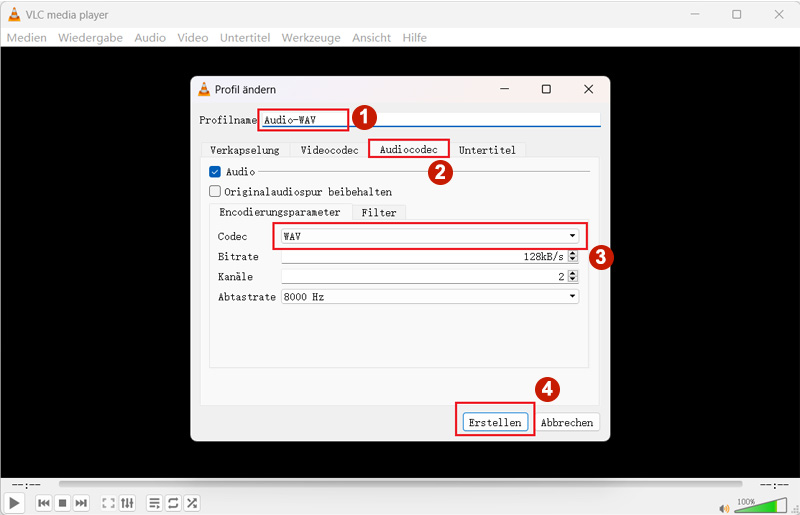Click the Play button in VLC controls
Screen dimensions: 800x515
click(x=14, y=503)
